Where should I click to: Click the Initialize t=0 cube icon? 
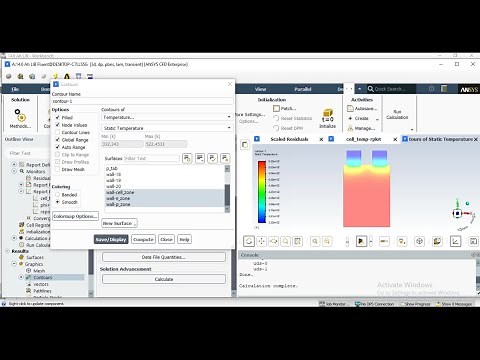pyautogui.click(x=328, y=115)
